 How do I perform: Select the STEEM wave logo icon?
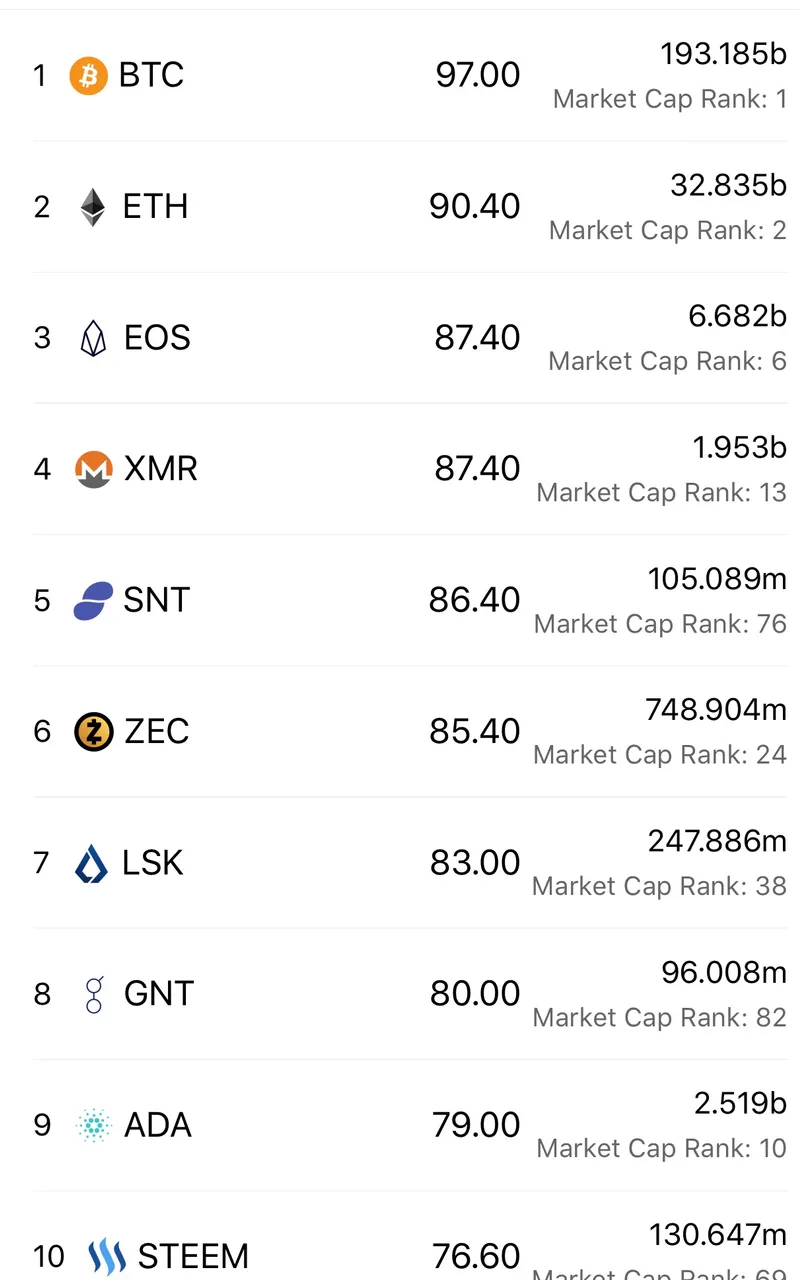click(107, 1257)
